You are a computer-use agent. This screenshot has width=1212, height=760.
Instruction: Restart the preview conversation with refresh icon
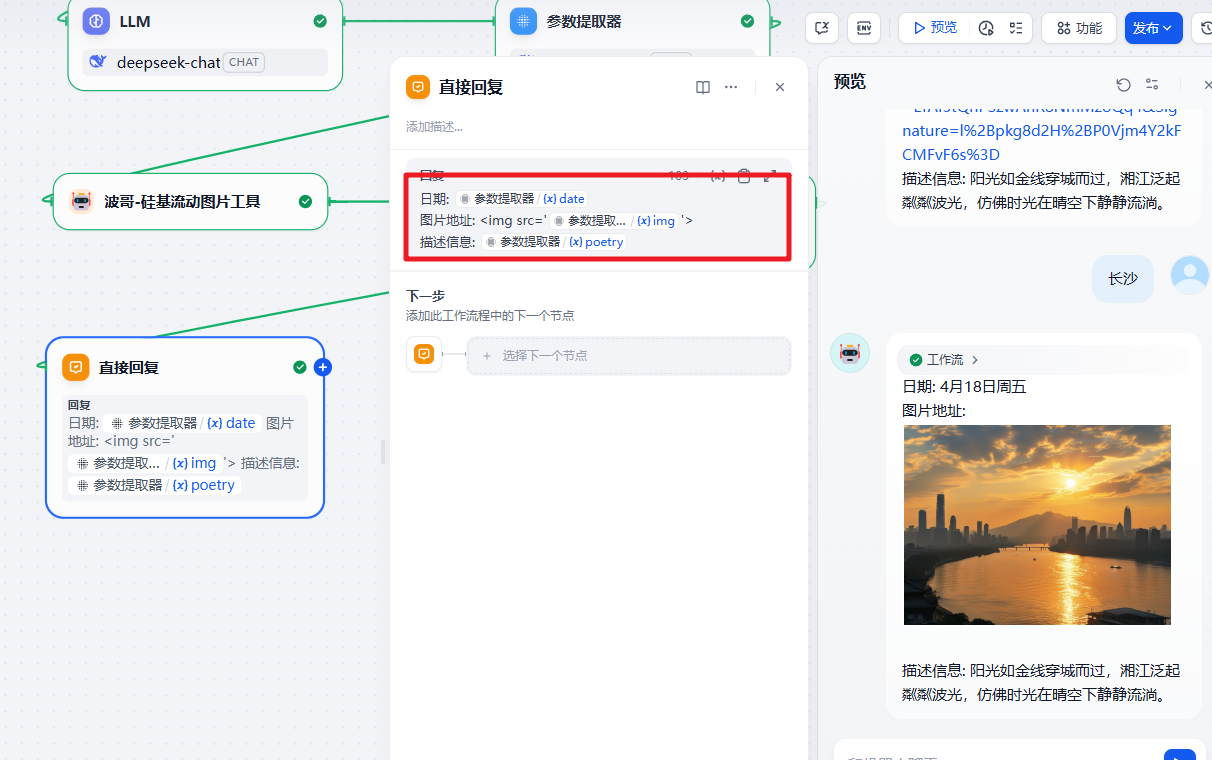(x=1123, y=85)
